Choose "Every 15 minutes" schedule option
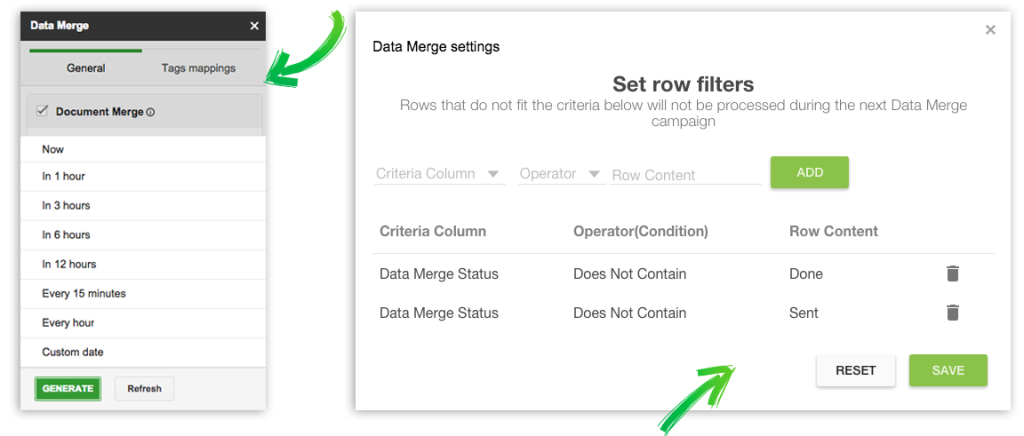The height and width of the screenshot is (436, 1024). point(143,294)
